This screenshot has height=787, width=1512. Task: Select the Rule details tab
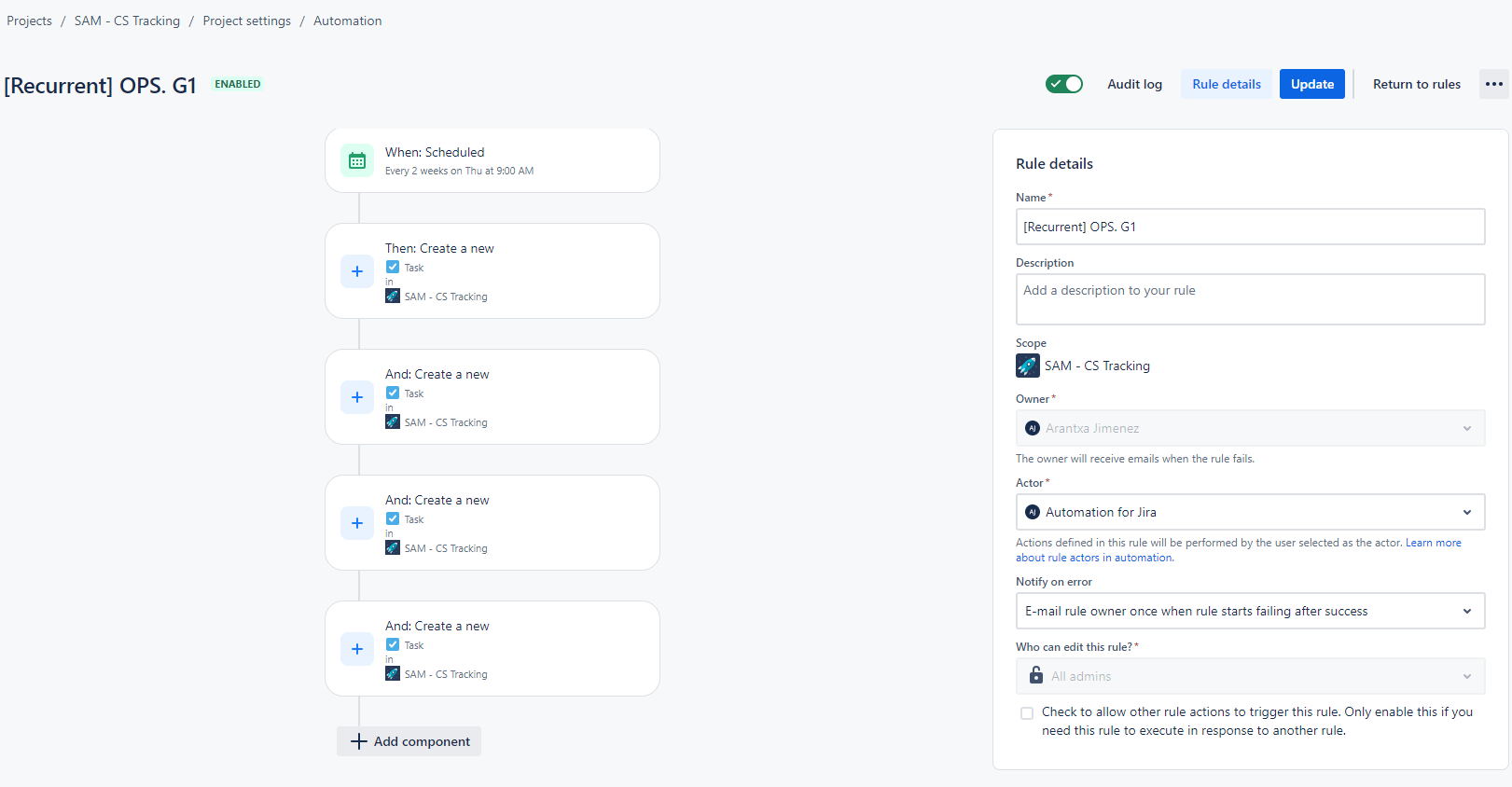tap(1227, 84)
